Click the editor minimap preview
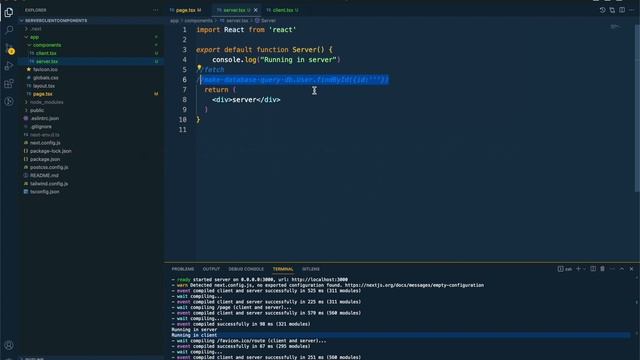Screen dimensions: 640x360 (x=616, y=27)
